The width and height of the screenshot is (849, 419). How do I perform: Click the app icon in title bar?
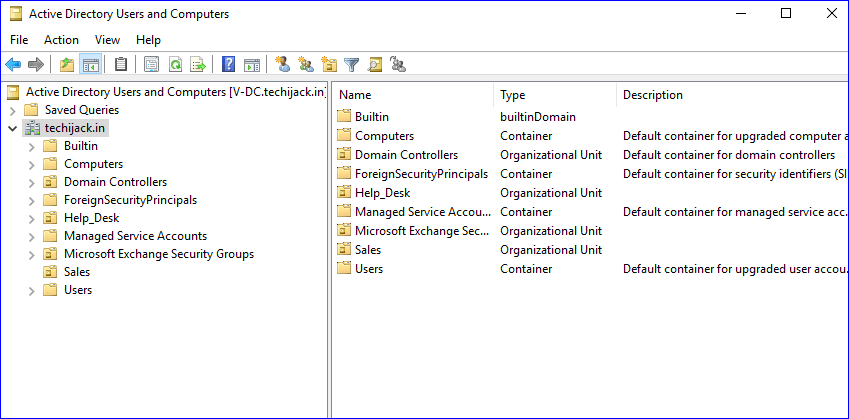coord(16,14)
